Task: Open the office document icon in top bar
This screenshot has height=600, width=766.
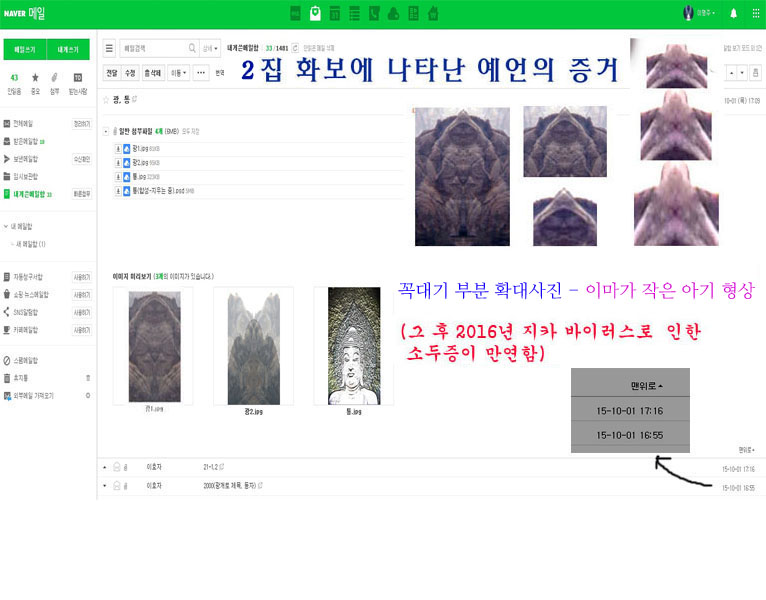Action: (x=413, y=14)
